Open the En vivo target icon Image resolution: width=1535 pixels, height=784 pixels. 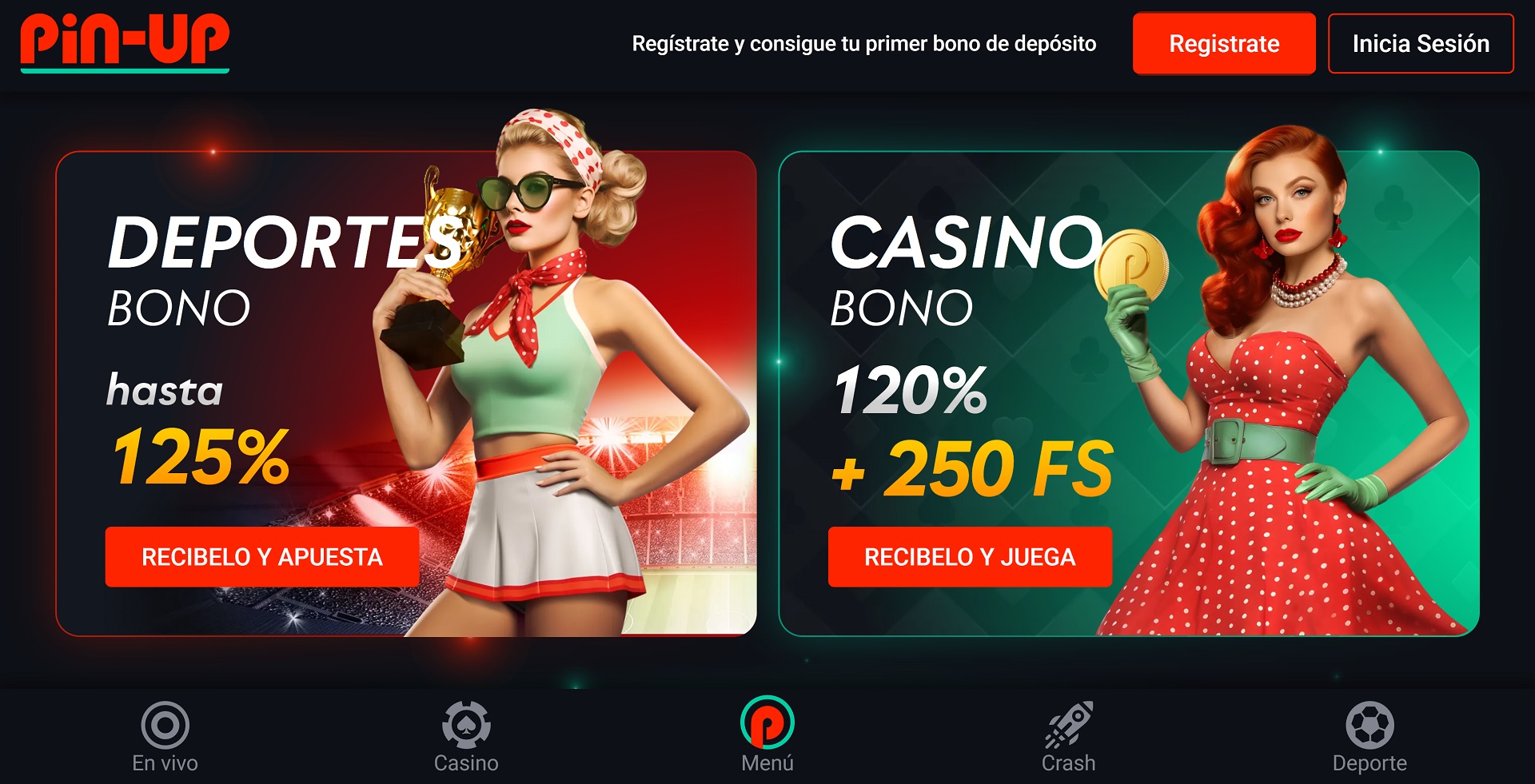pos(165,725)
